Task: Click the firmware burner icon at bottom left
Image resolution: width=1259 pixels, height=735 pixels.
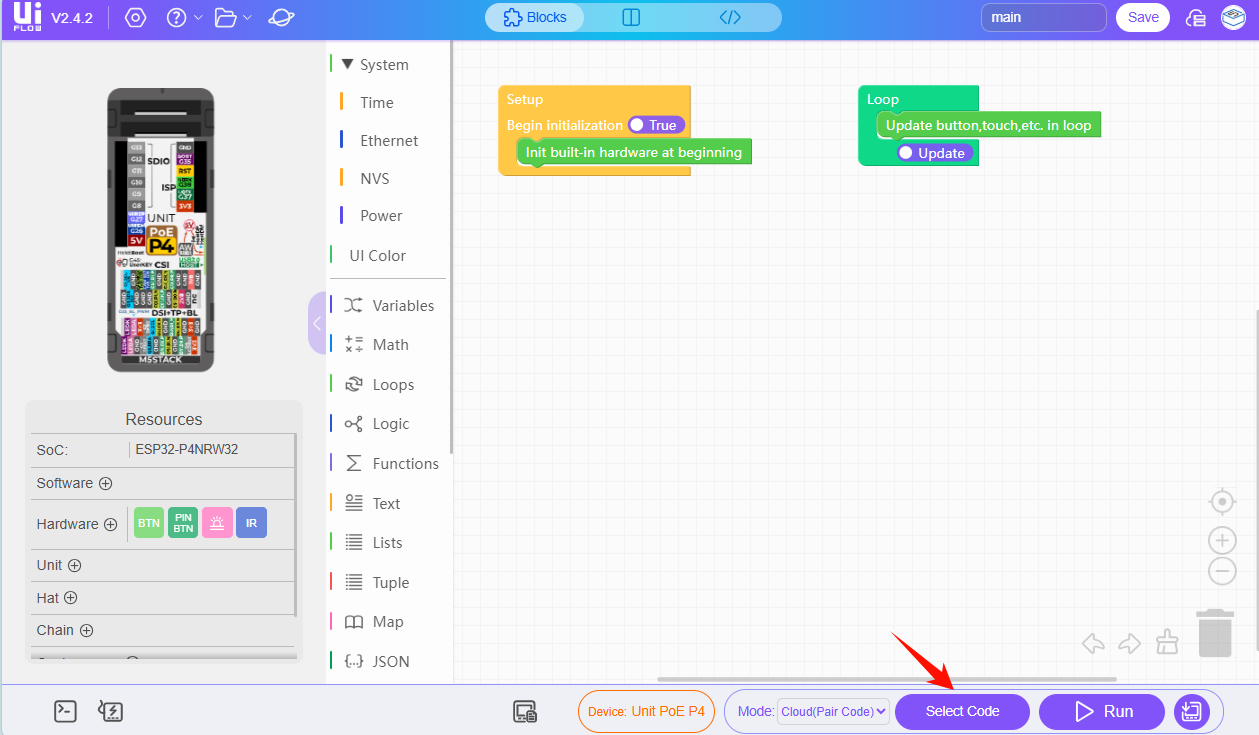Action: click(x=110, y=711)
